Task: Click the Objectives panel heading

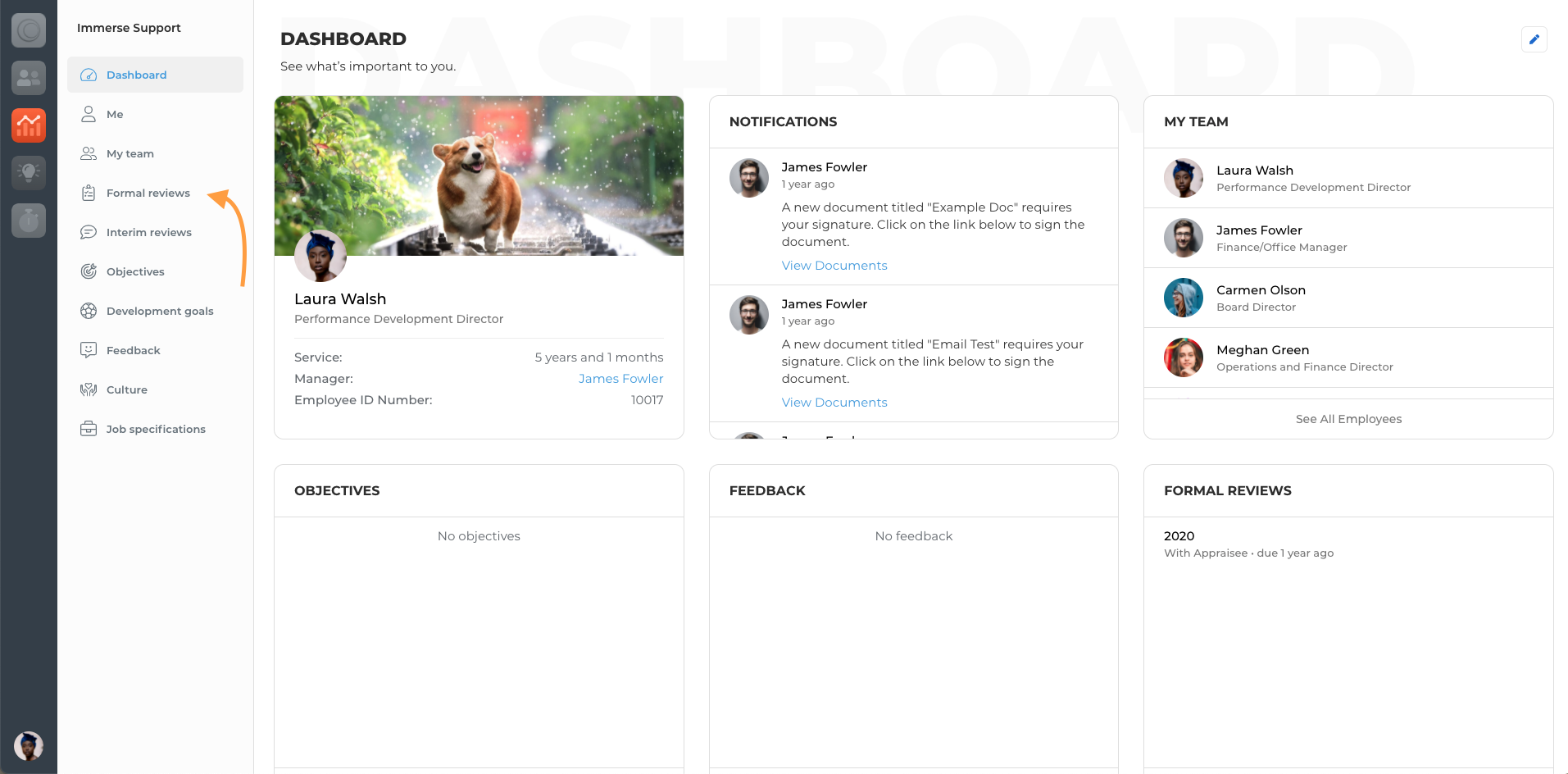Action: pos(337,490)
